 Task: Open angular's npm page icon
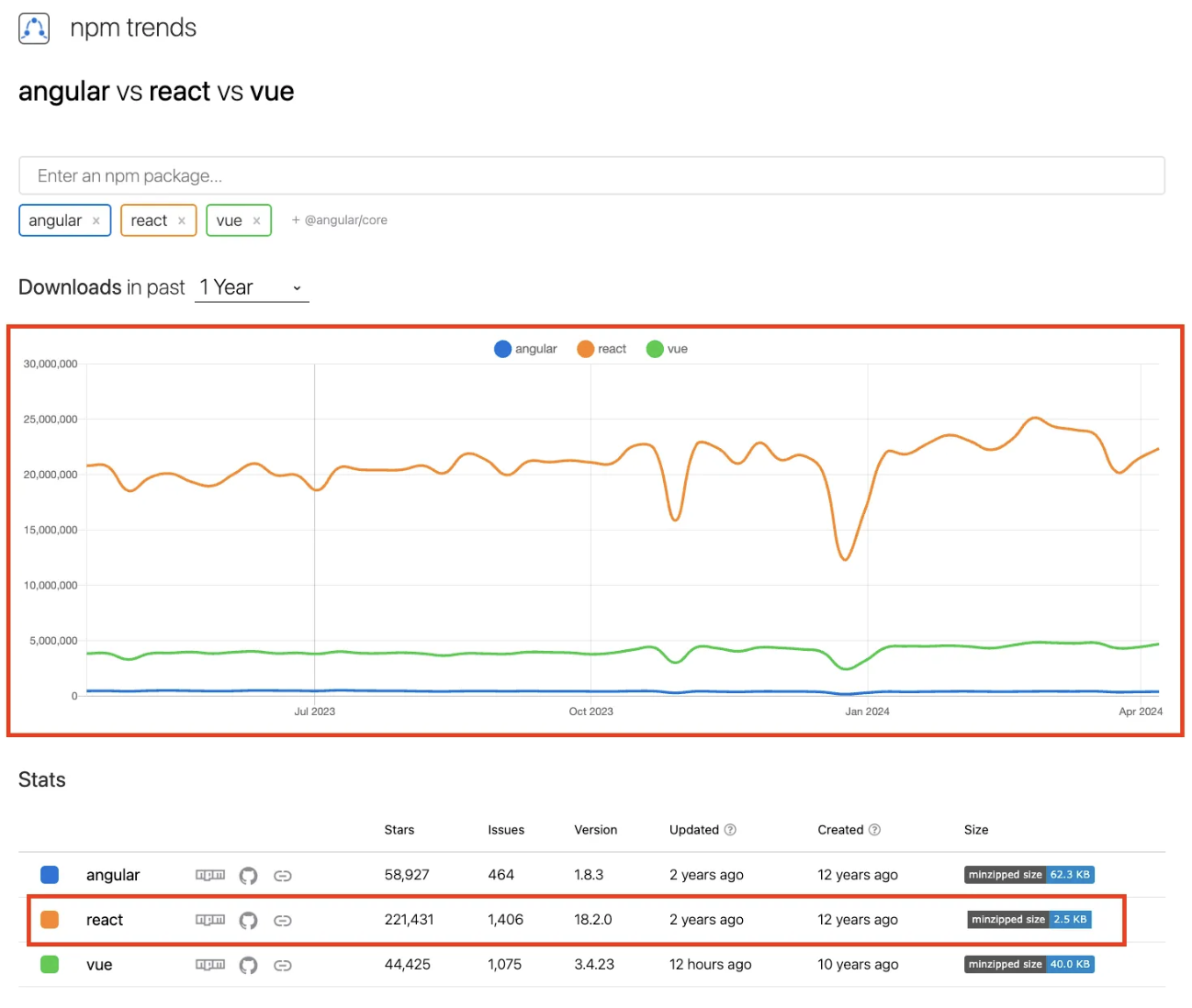pyautogui.click(x=210, y=875)
